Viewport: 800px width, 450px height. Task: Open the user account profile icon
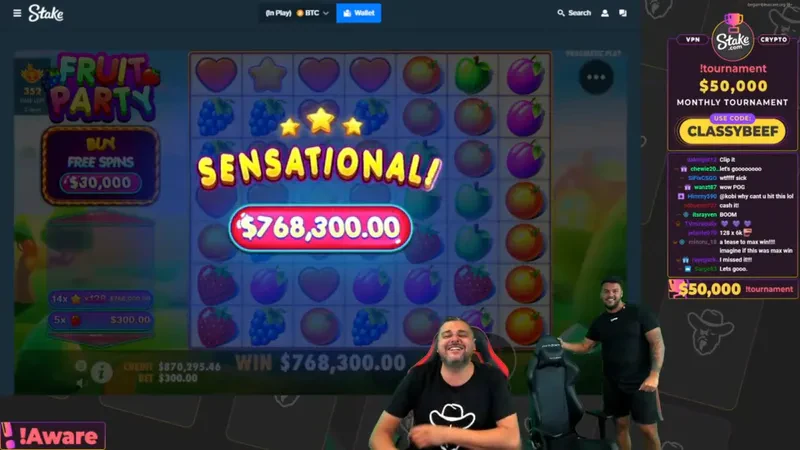tap(605, 13)
